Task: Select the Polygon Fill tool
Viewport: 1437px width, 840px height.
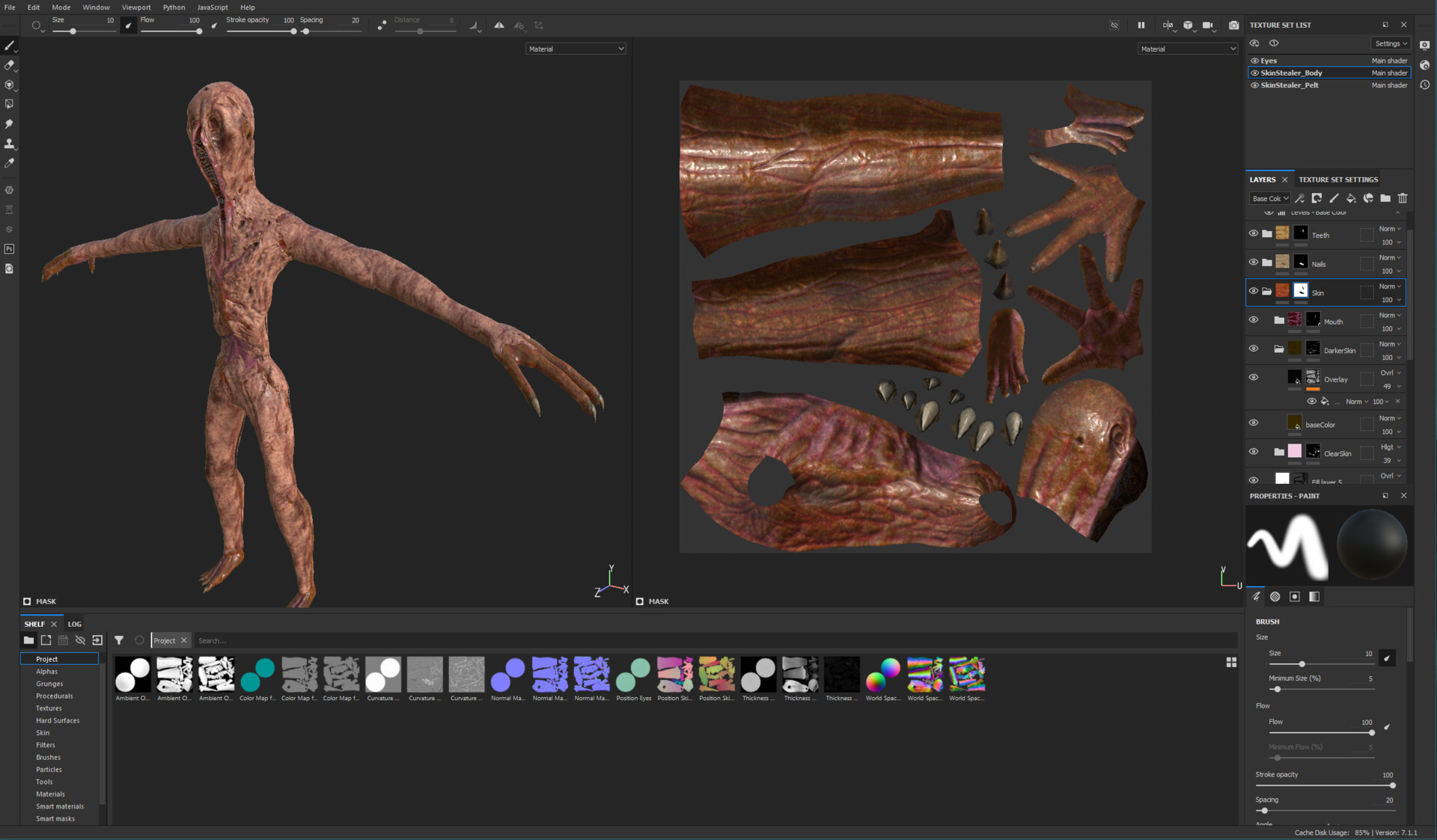Action: click(10, 104)
